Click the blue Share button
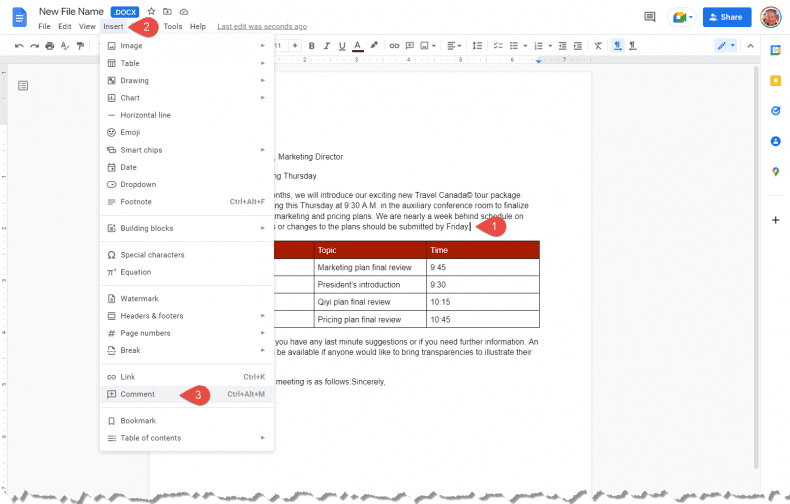This screenshot has height=504, width=790. [x=726, y=17]
